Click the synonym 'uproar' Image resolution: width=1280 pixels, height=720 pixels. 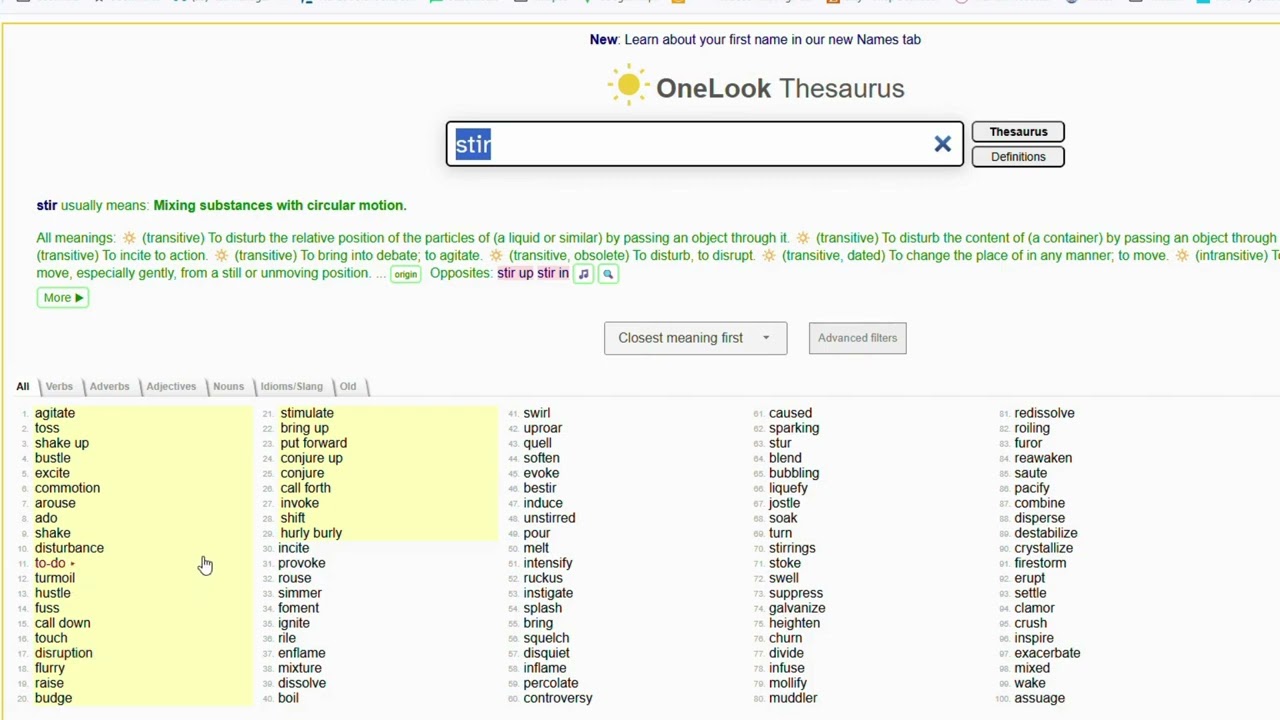coord(543,428)
